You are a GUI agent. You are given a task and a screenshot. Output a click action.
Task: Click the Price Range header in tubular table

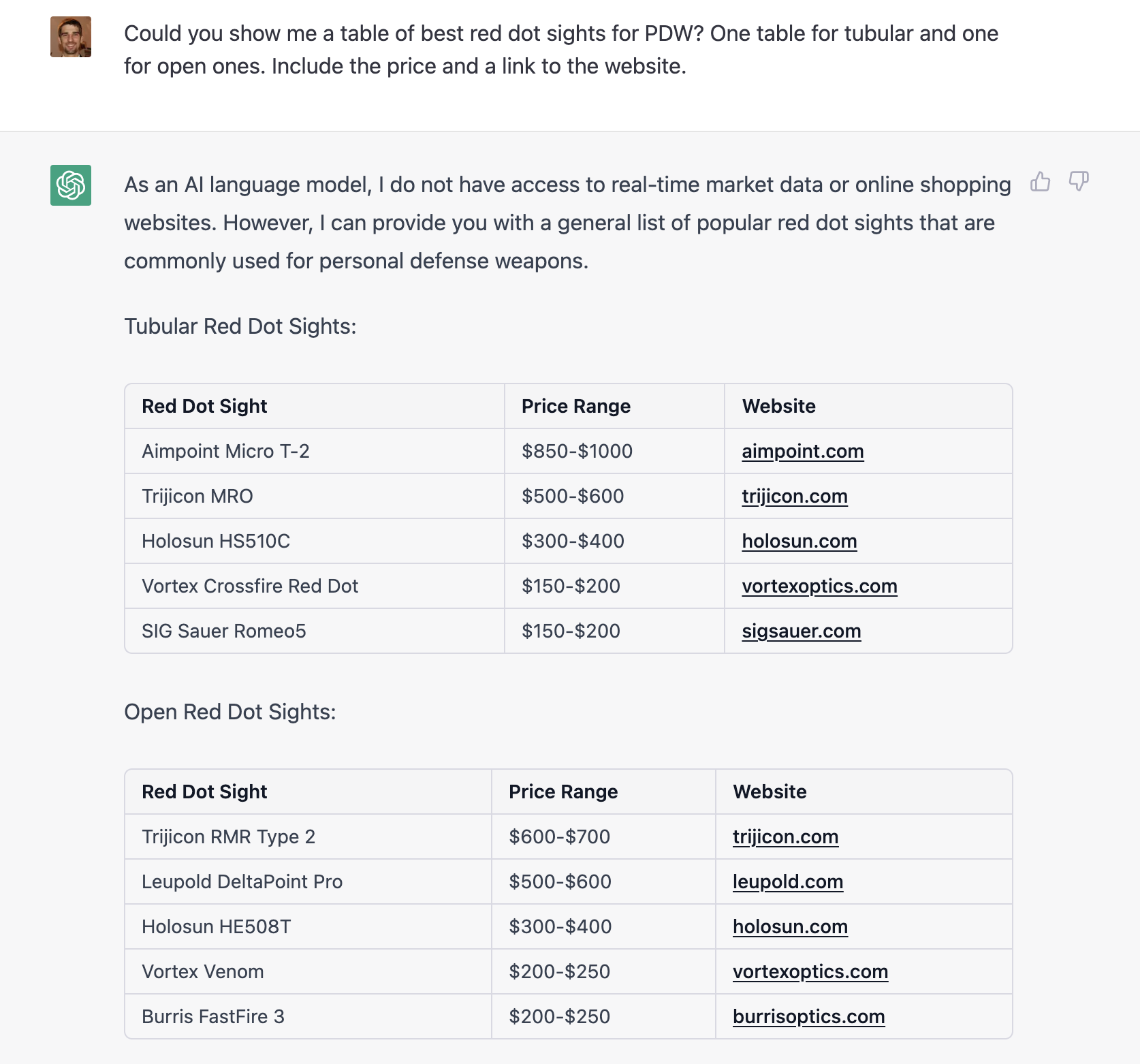coord(576,406)
